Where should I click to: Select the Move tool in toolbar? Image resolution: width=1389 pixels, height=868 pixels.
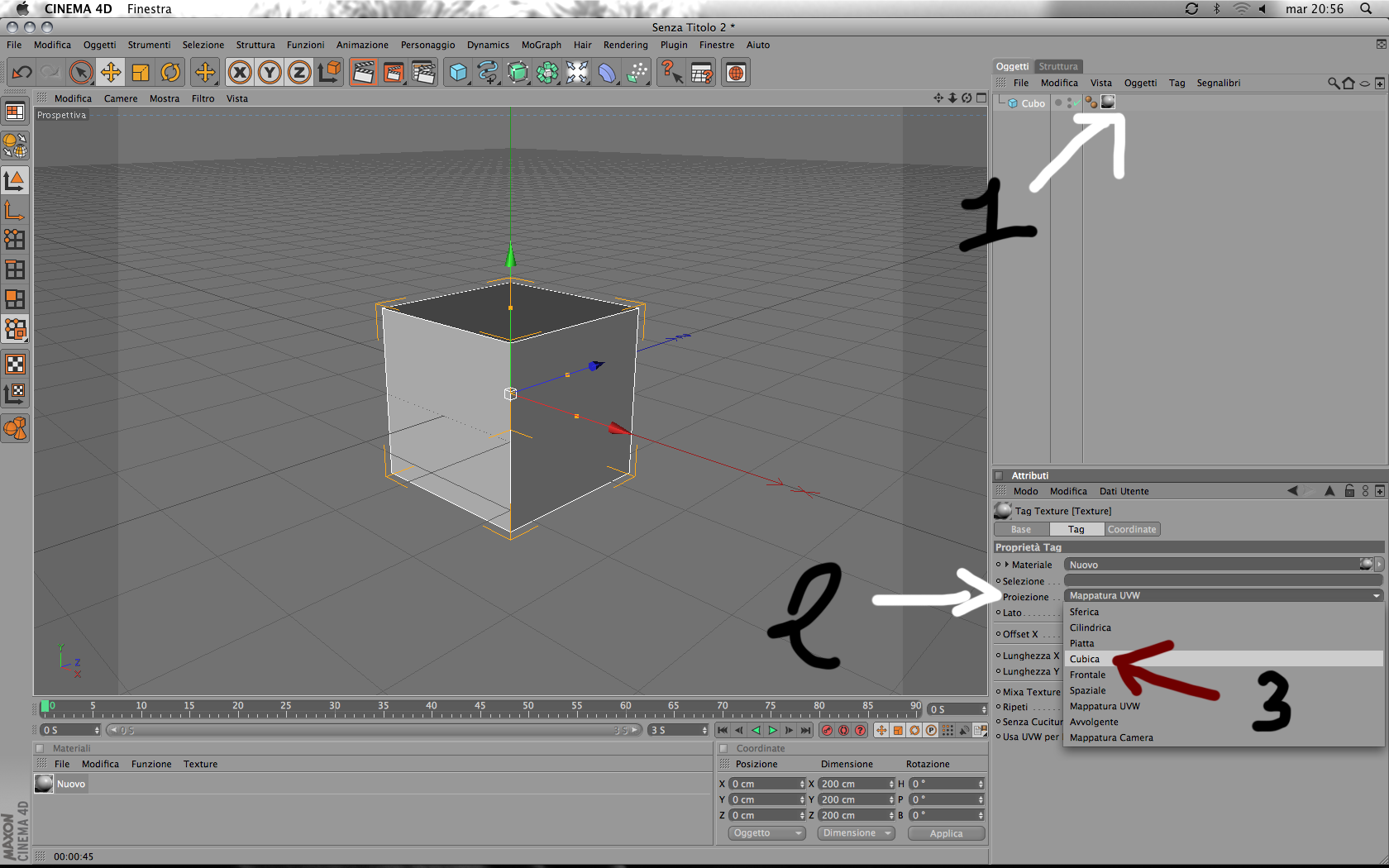[x=111, y=73]
